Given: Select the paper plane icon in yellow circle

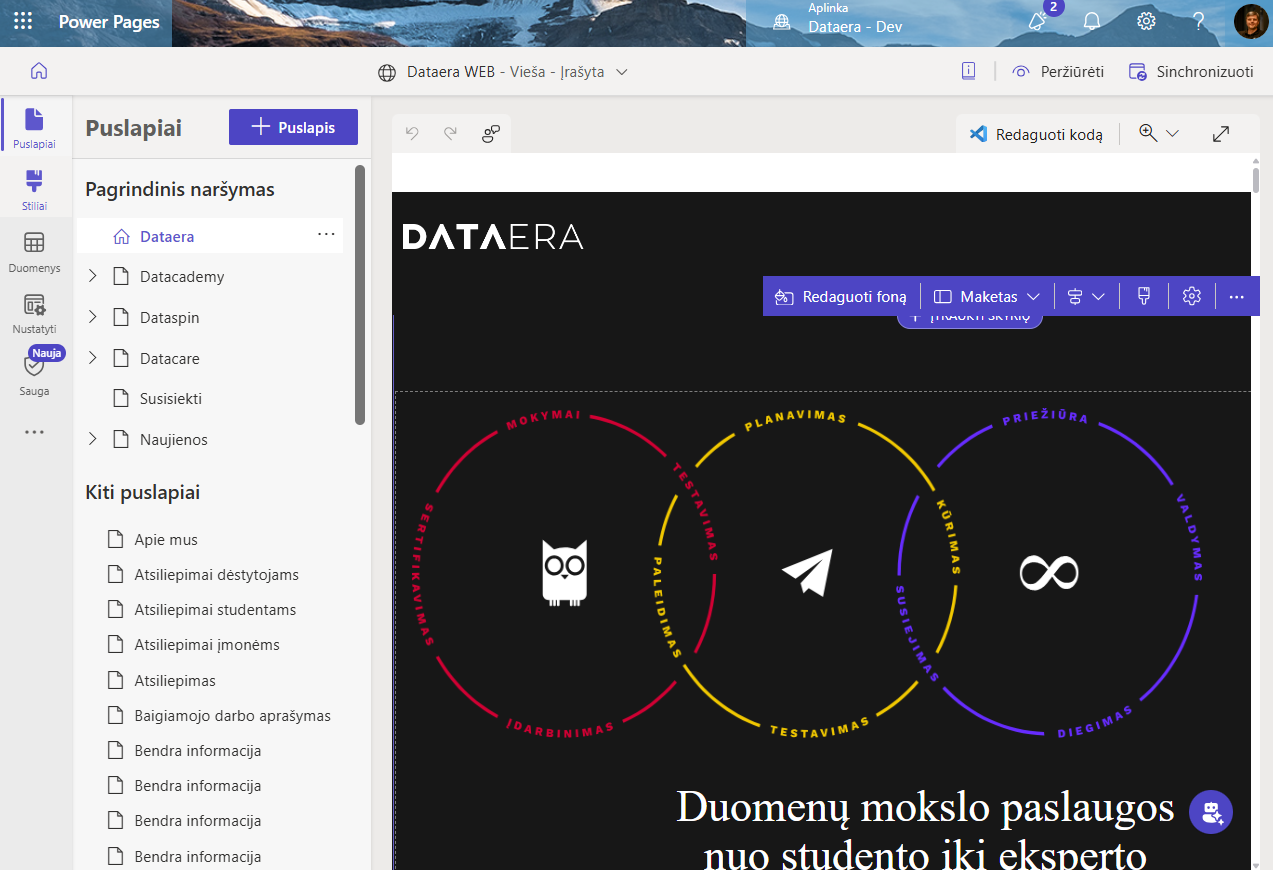Looking at the screenshot, I should (807, 573).
